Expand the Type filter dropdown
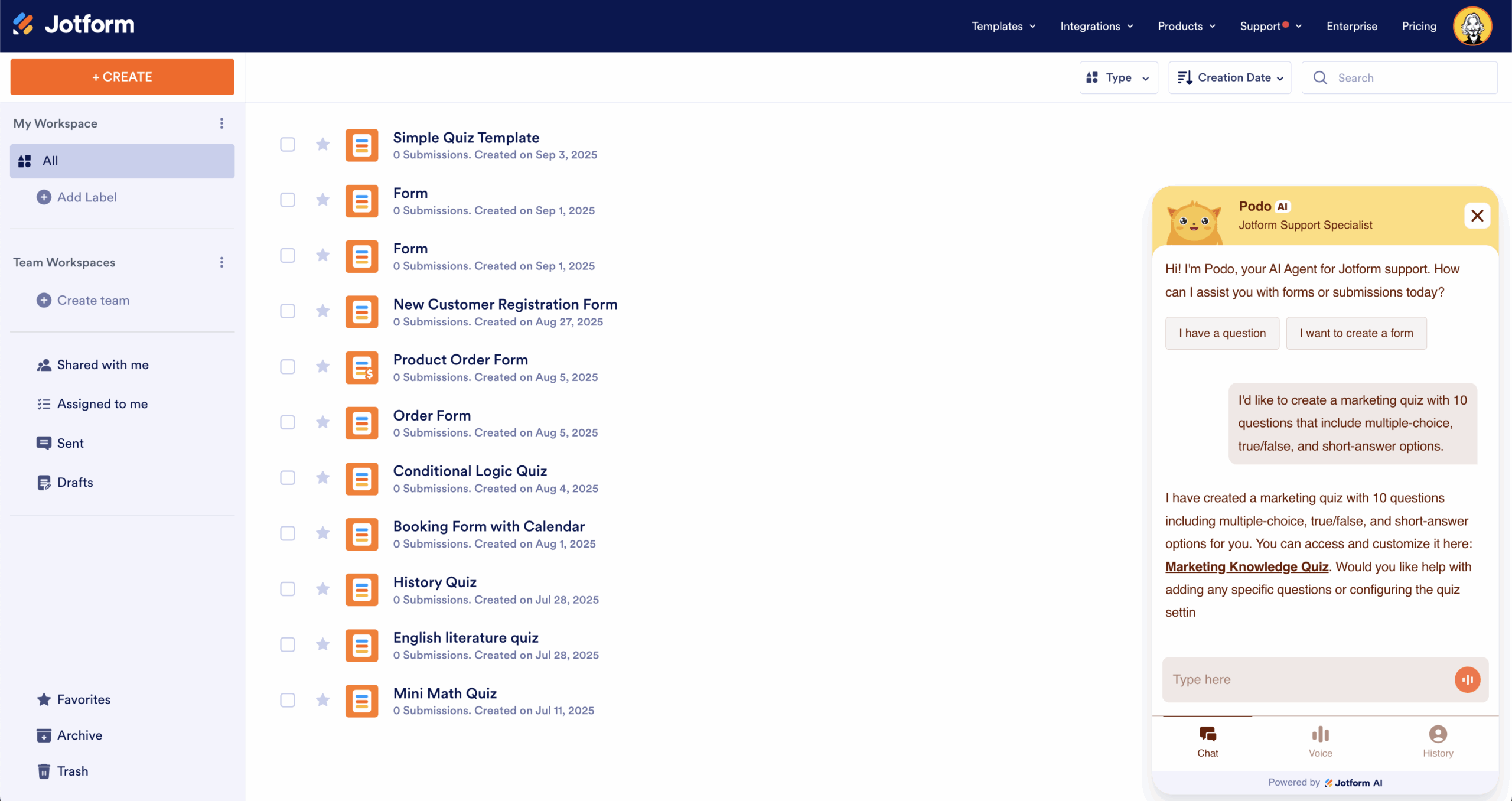 pyautogui.click(x=1118, y=78)
